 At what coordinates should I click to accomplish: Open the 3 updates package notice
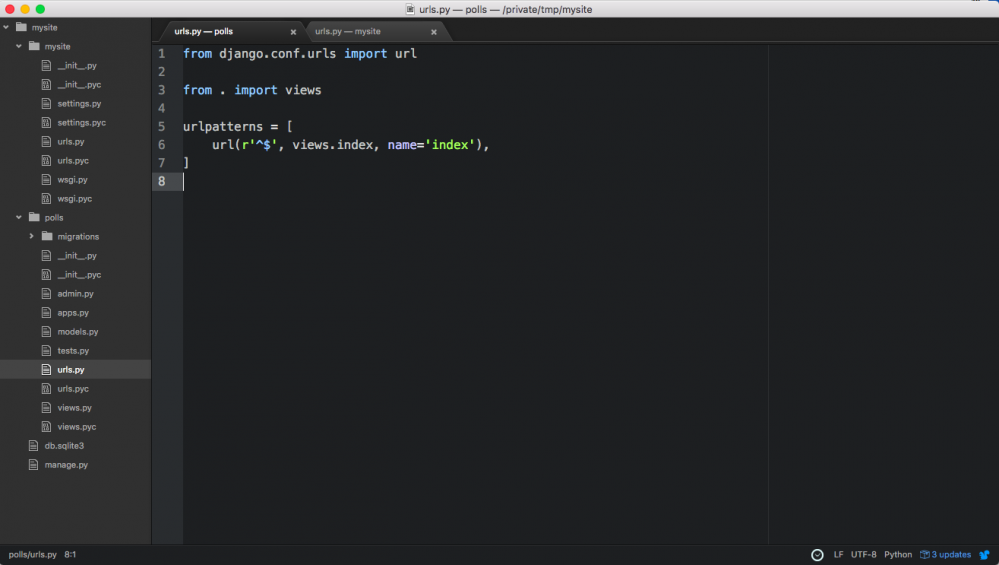click(x=945, y=555)
